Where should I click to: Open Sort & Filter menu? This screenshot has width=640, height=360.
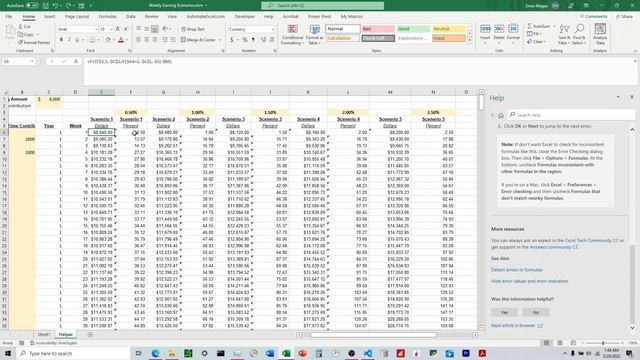pyautogui.click(x=564, y=34)
